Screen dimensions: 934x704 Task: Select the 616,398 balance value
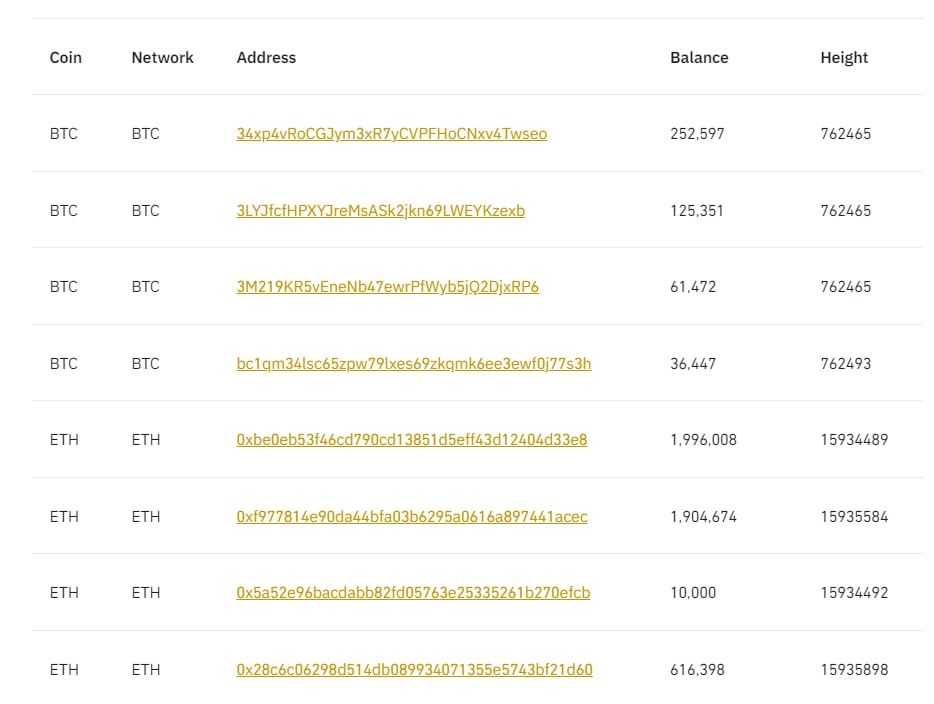point(697,669)
